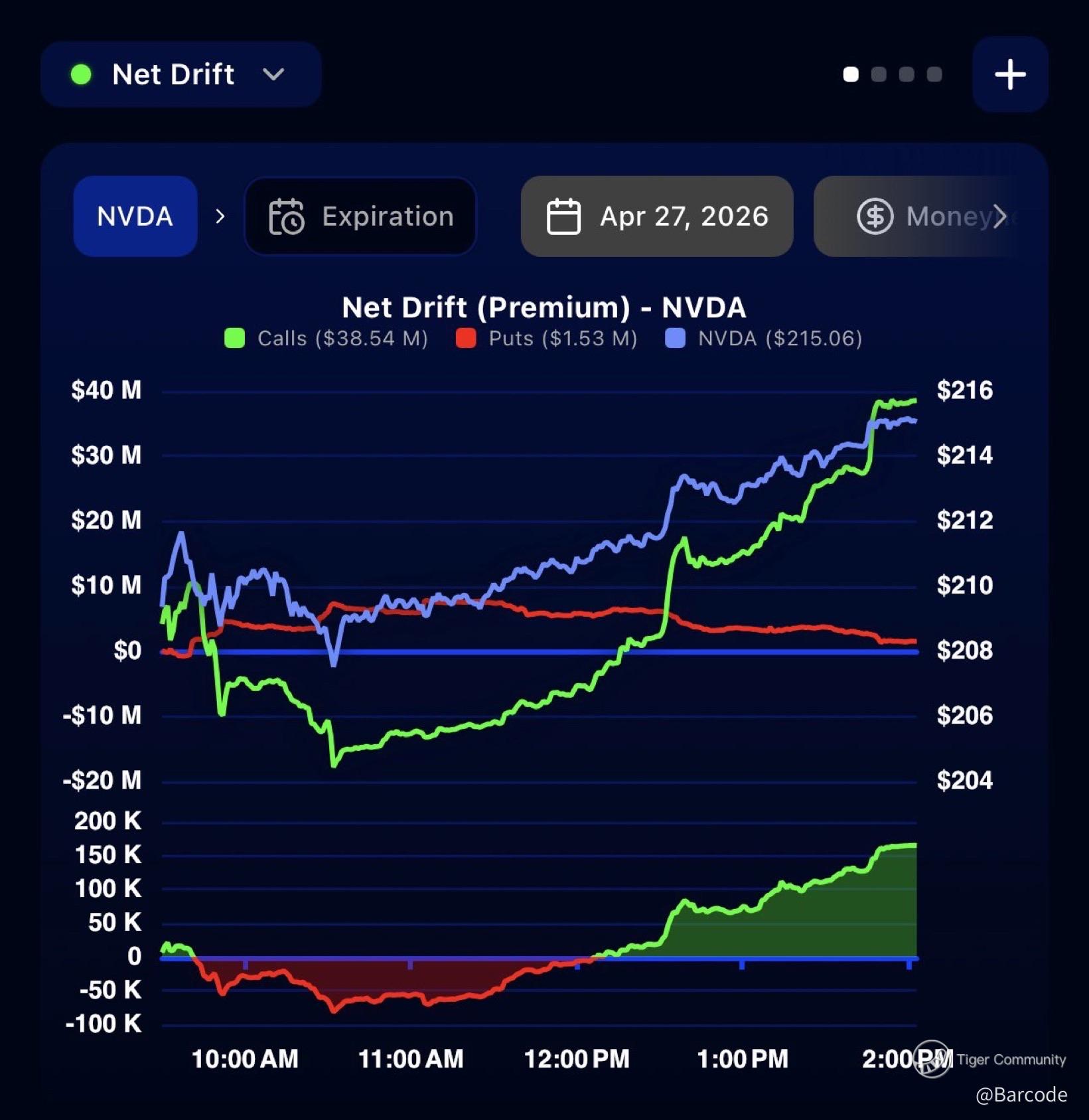Open the Expiration filter
Viewport: 1089px width, 1120px height.
360,216
